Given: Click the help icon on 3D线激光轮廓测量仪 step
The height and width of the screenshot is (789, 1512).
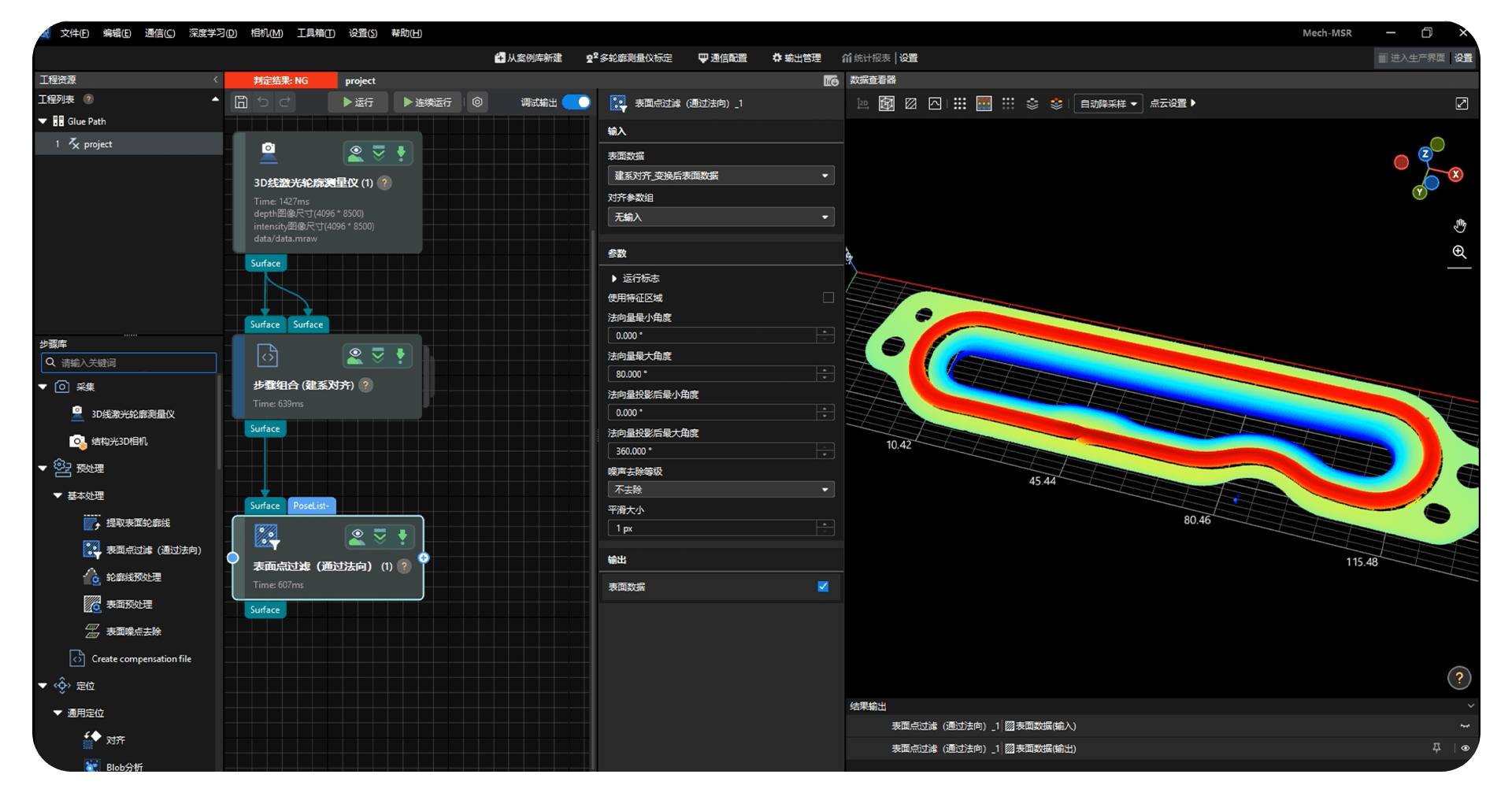Looking at the screenshot, I should tap(384, 183).
